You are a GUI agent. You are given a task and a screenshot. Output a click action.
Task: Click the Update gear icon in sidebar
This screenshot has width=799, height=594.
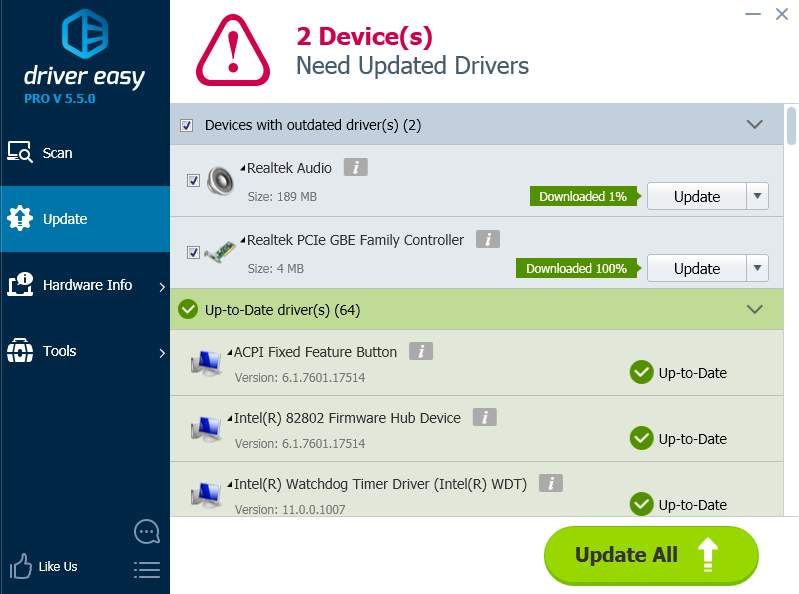[20, 219]
